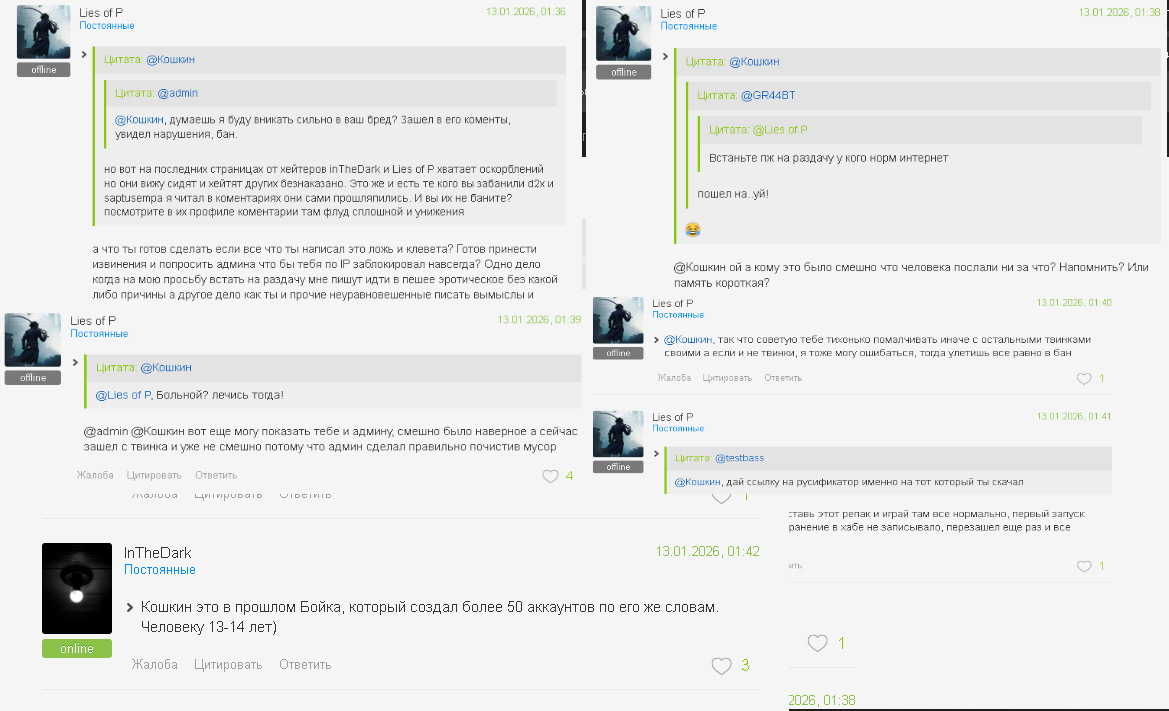Toggle arrow next to 01:40 @Кошкин reply
1169x711 pixels.
click(656, 340)
